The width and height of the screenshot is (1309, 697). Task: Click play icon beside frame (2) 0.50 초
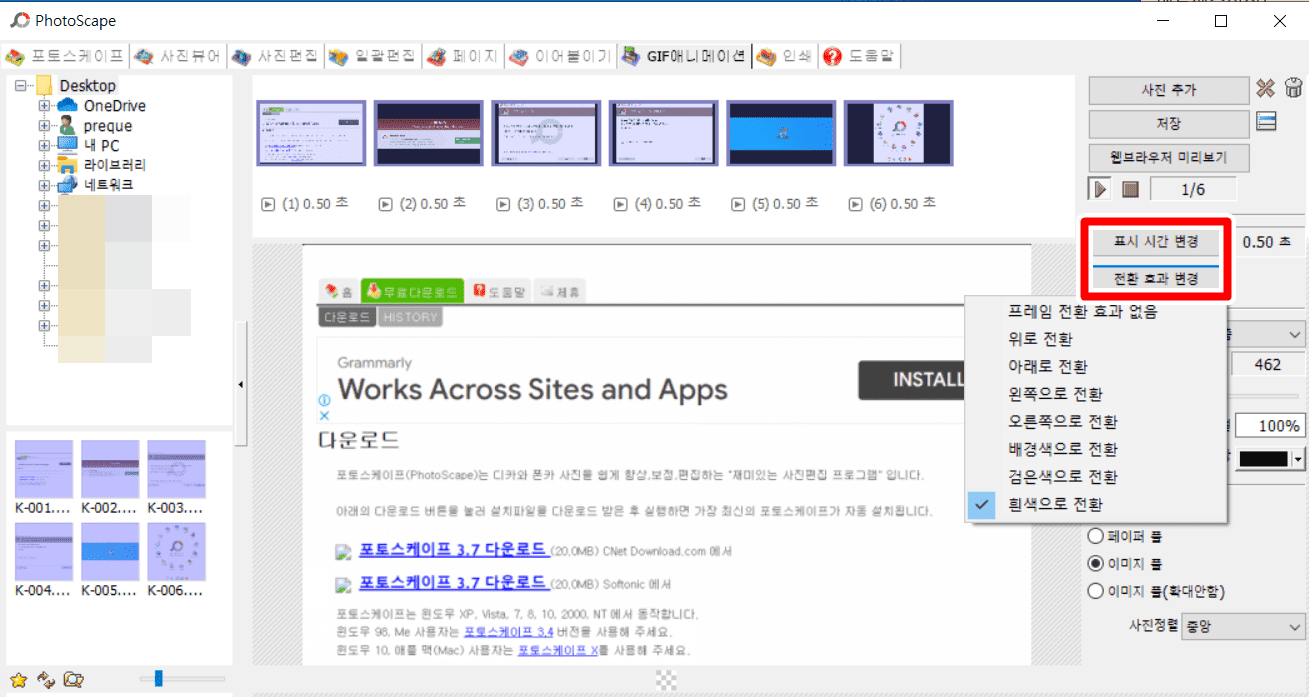click(386, 204)
